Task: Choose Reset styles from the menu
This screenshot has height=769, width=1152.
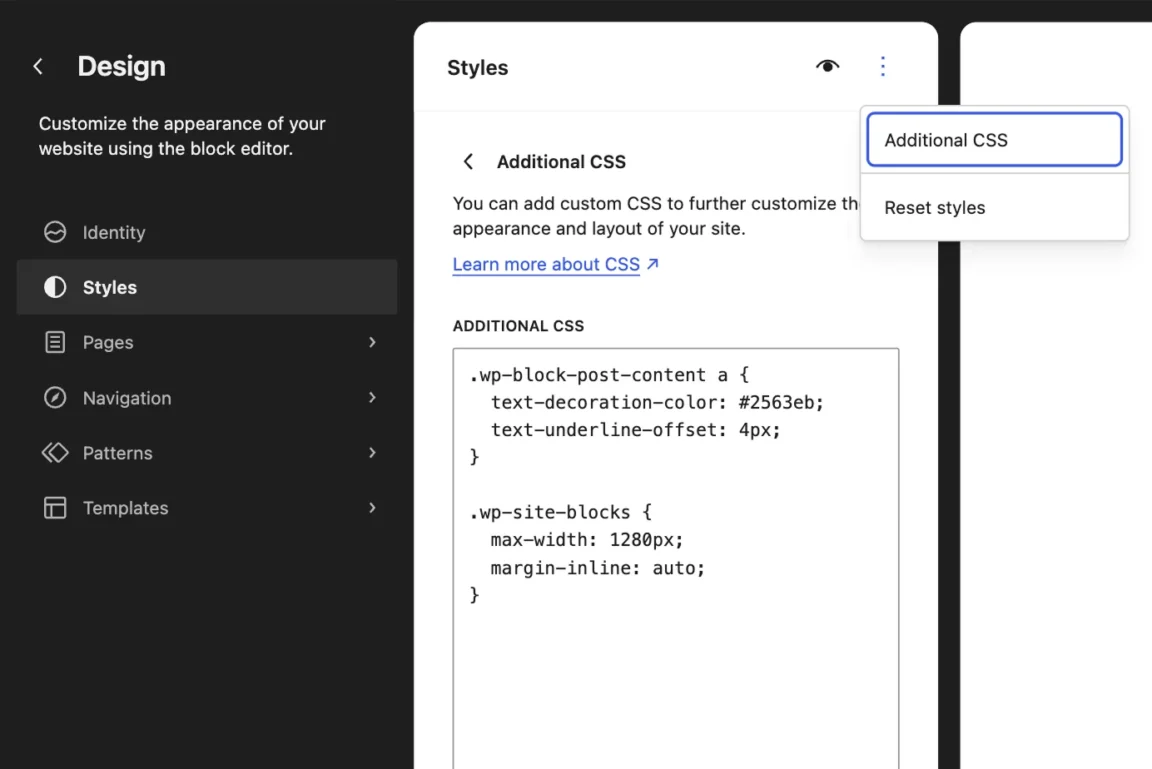Action: pyautogui.click(x=994, y=208)
